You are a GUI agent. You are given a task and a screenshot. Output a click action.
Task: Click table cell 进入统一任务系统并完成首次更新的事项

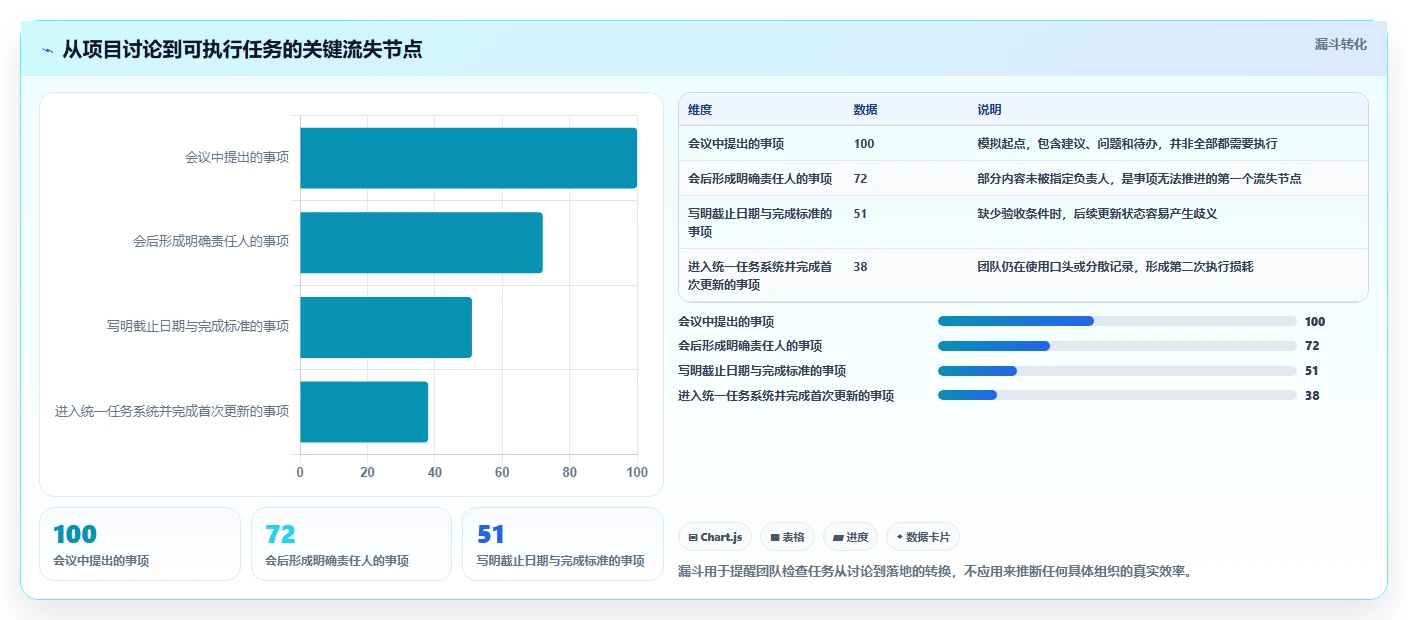760,275
